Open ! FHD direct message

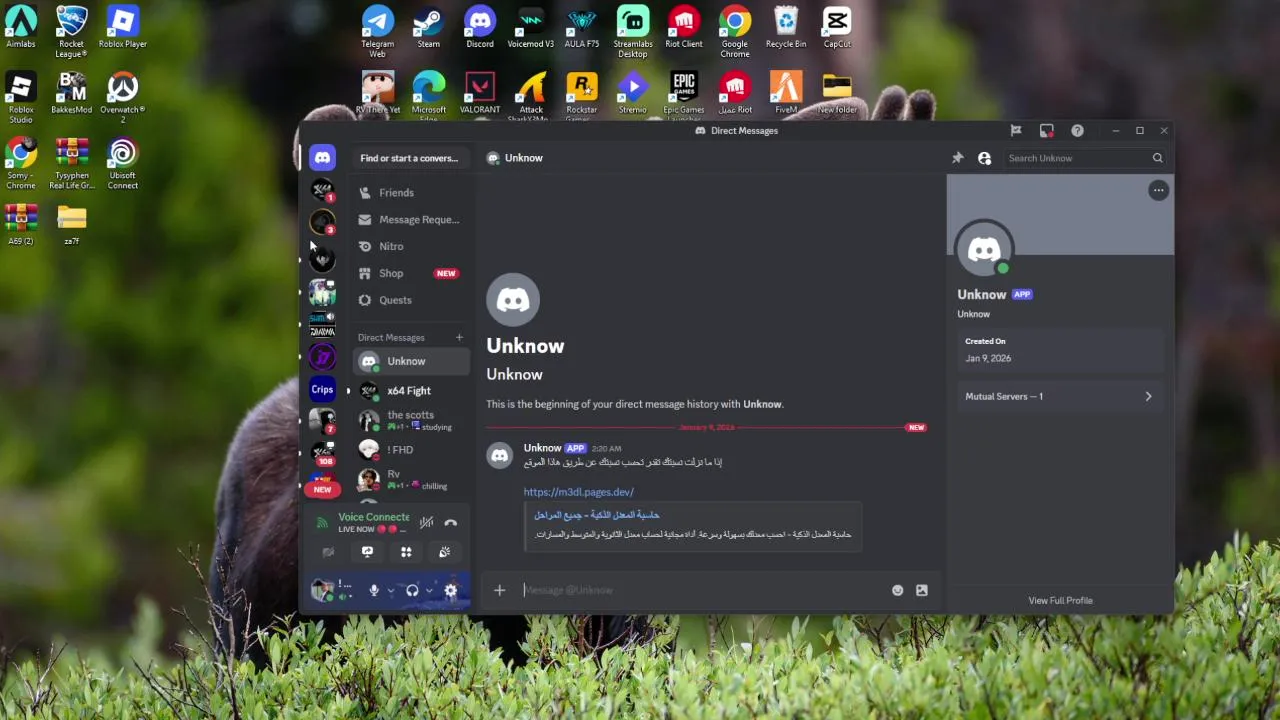411,450
